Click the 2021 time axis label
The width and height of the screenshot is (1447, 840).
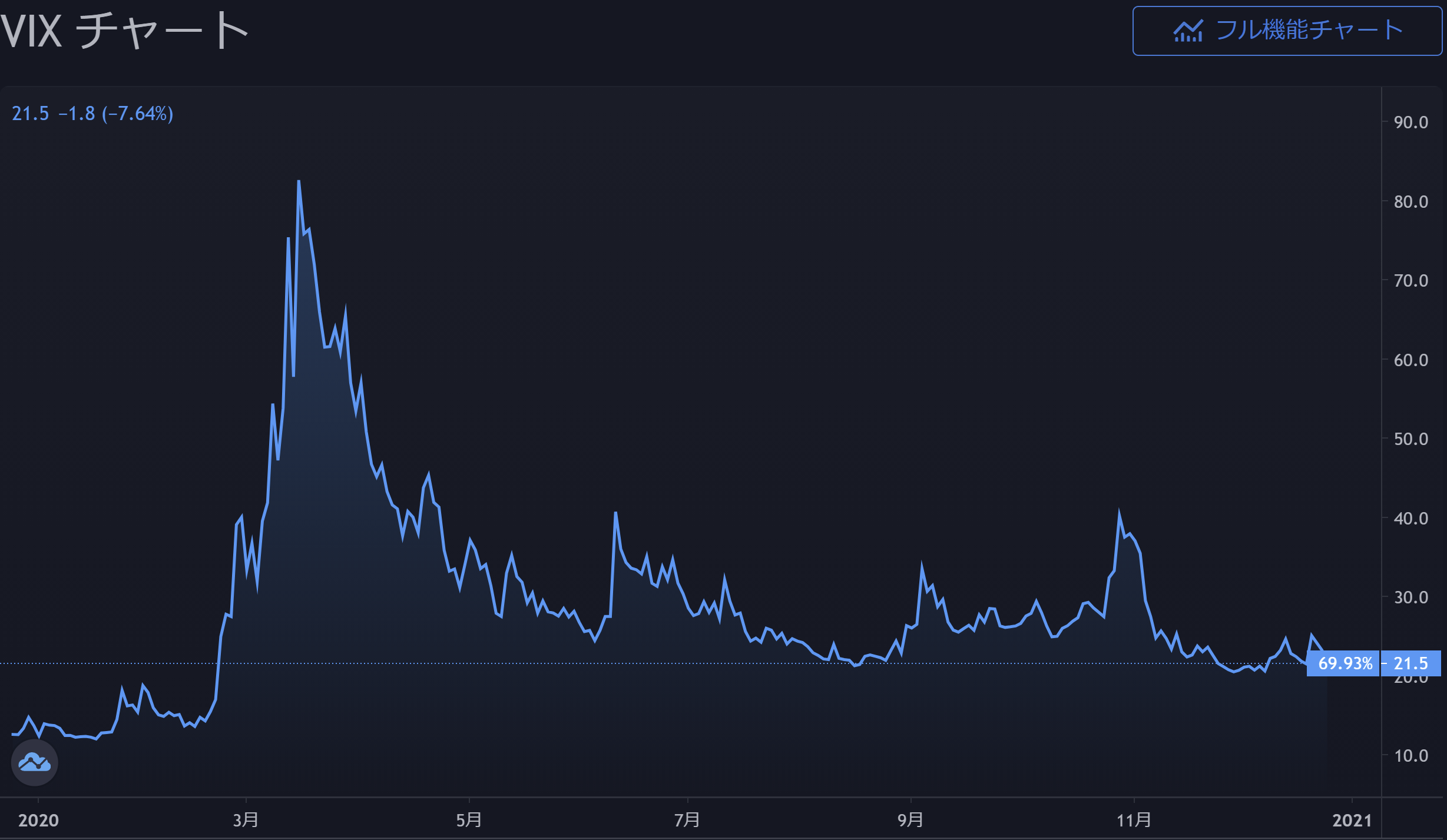[1352, 821]
